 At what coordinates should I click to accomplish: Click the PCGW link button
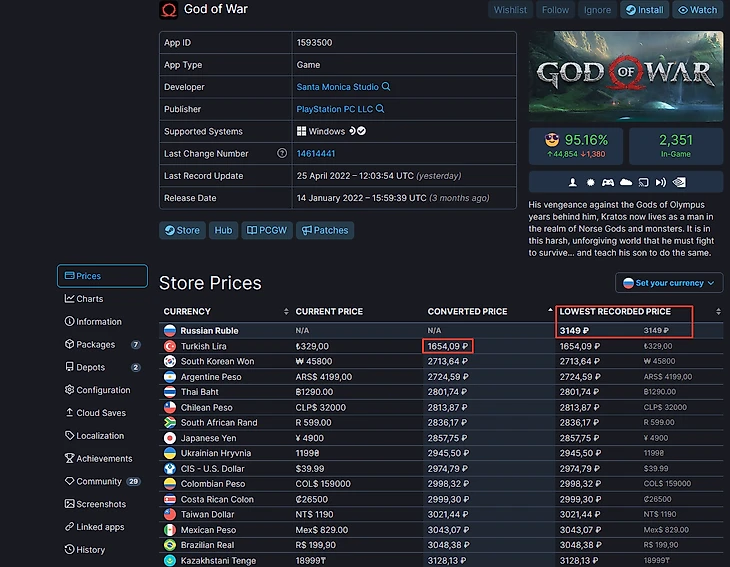267,230
